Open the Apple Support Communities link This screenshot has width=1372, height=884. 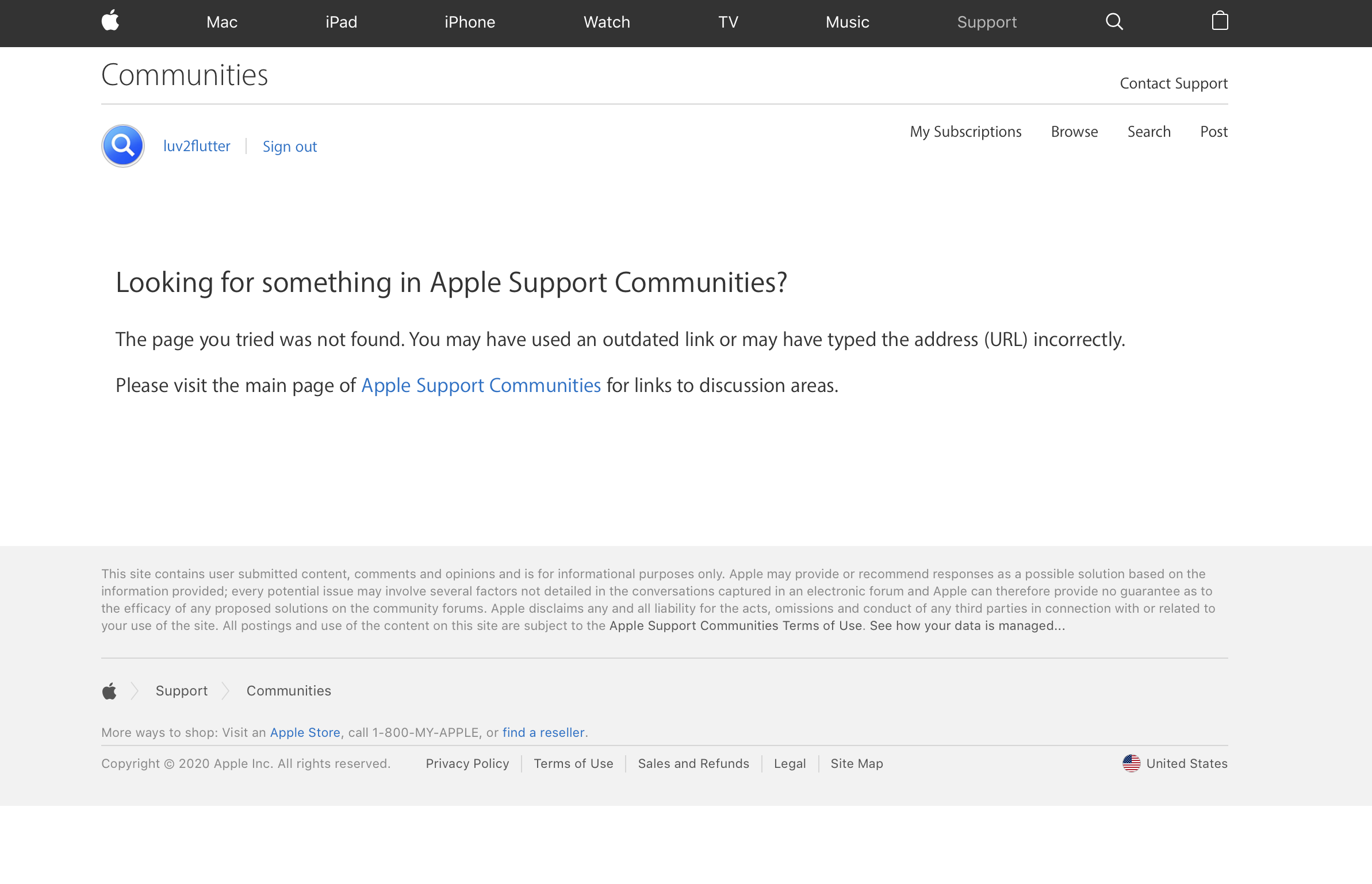481,385
